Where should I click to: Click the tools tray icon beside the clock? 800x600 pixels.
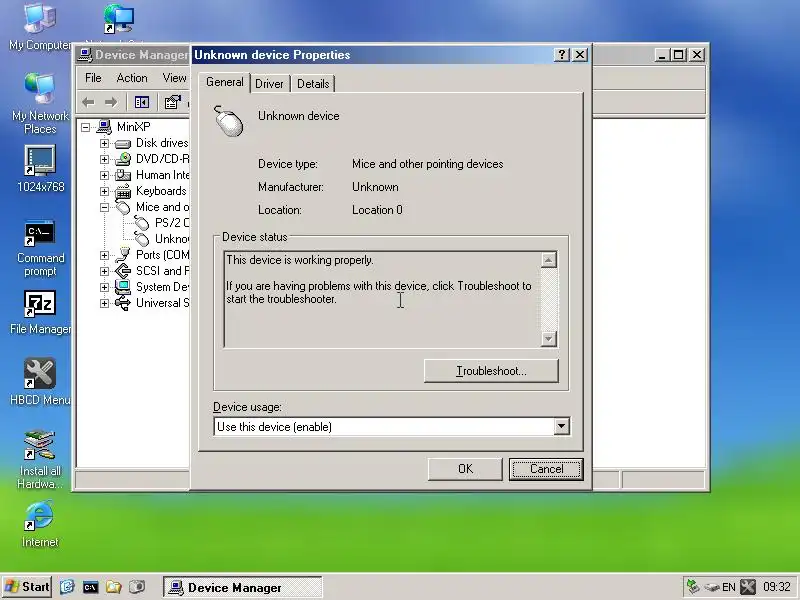[748, 587]
